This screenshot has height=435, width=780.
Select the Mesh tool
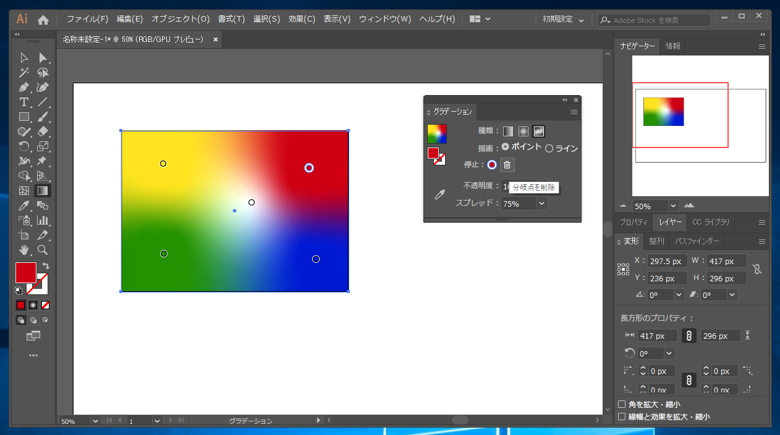(x=23, y=191)
